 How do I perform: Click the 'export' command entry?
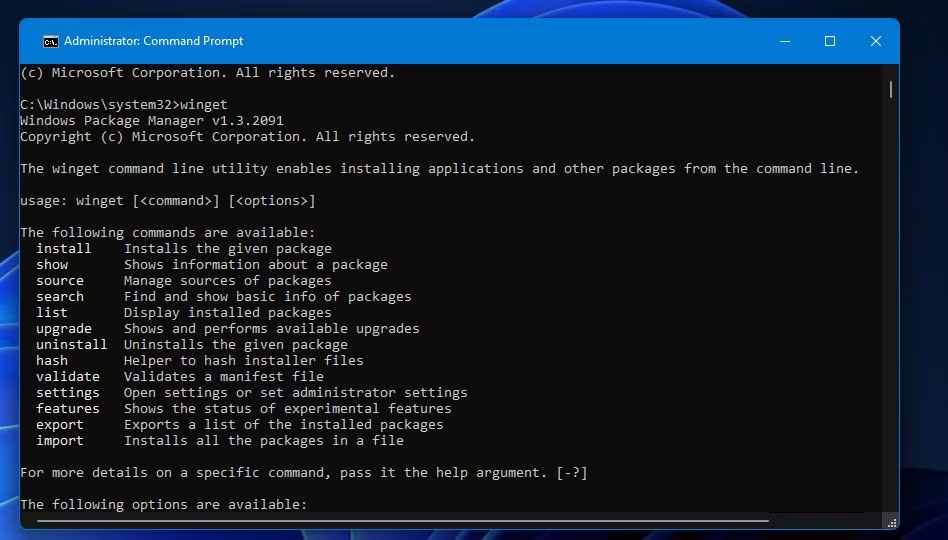[x=60, y=425]
